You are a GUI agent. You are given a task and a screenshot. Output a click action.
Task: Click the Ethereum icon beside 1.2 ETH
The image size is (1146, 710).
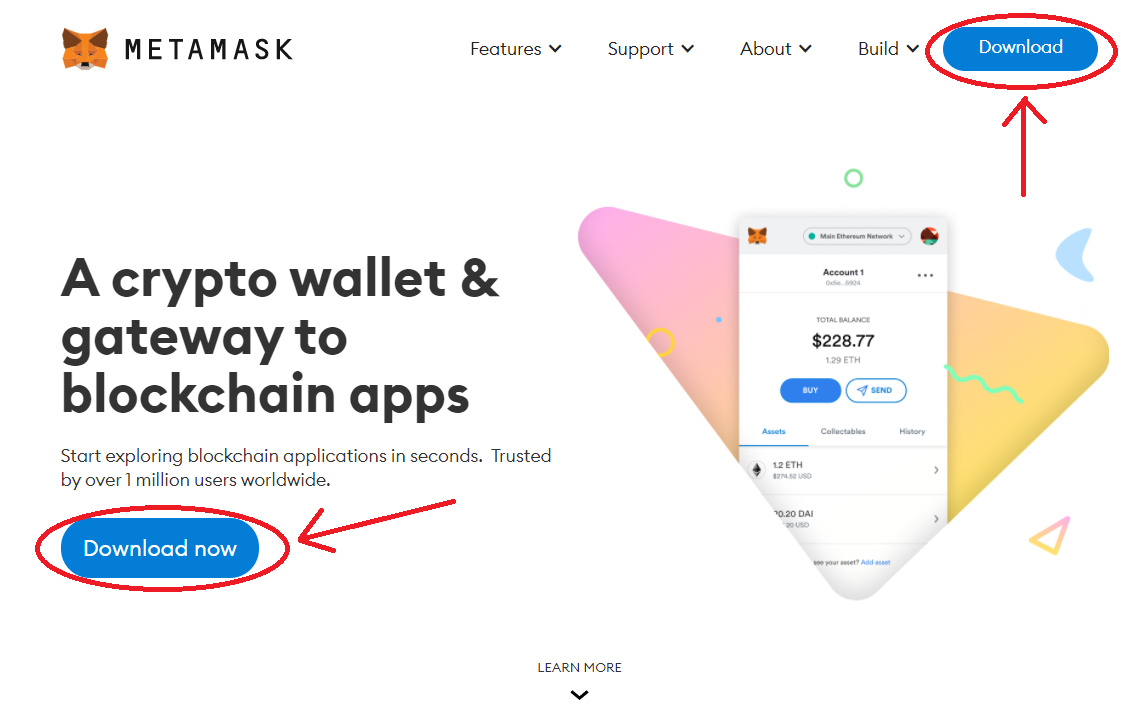point(757,469)
